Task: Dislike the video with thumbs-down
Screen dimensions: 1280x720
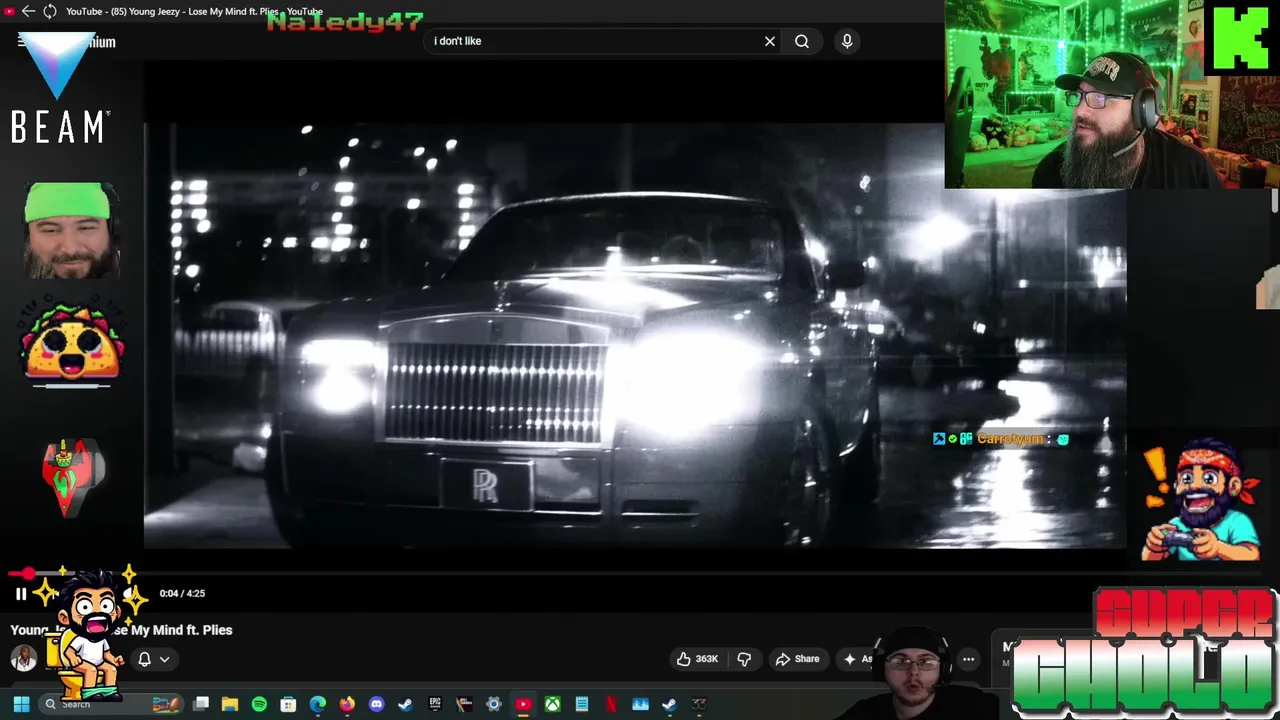Action: pyautogui.click(x=744, y=659)
